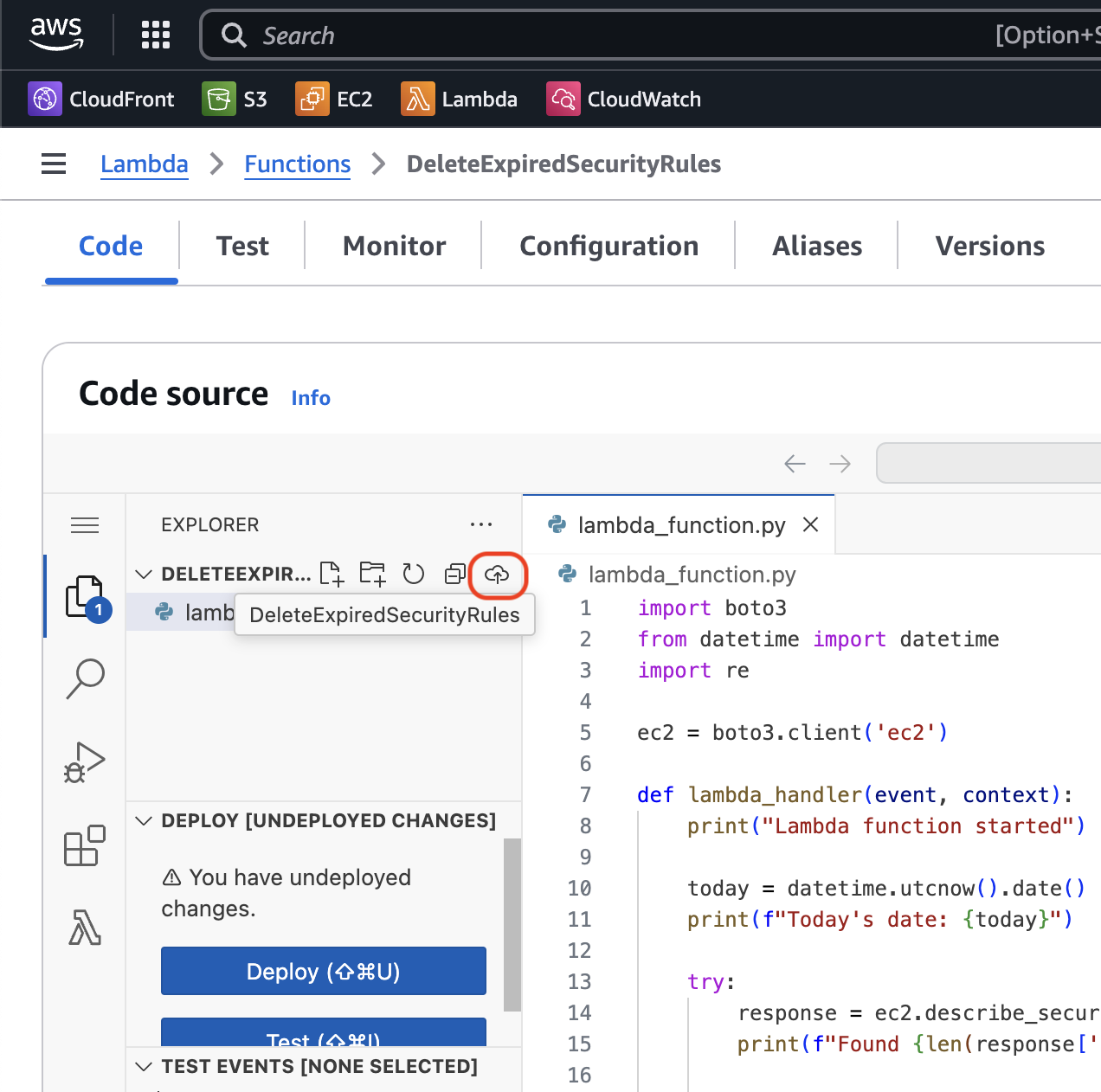The width and height of the screenshot is (1101, 1092).
Task: Toggle the hamburger navigation menu
Action: tap(54, 164)
